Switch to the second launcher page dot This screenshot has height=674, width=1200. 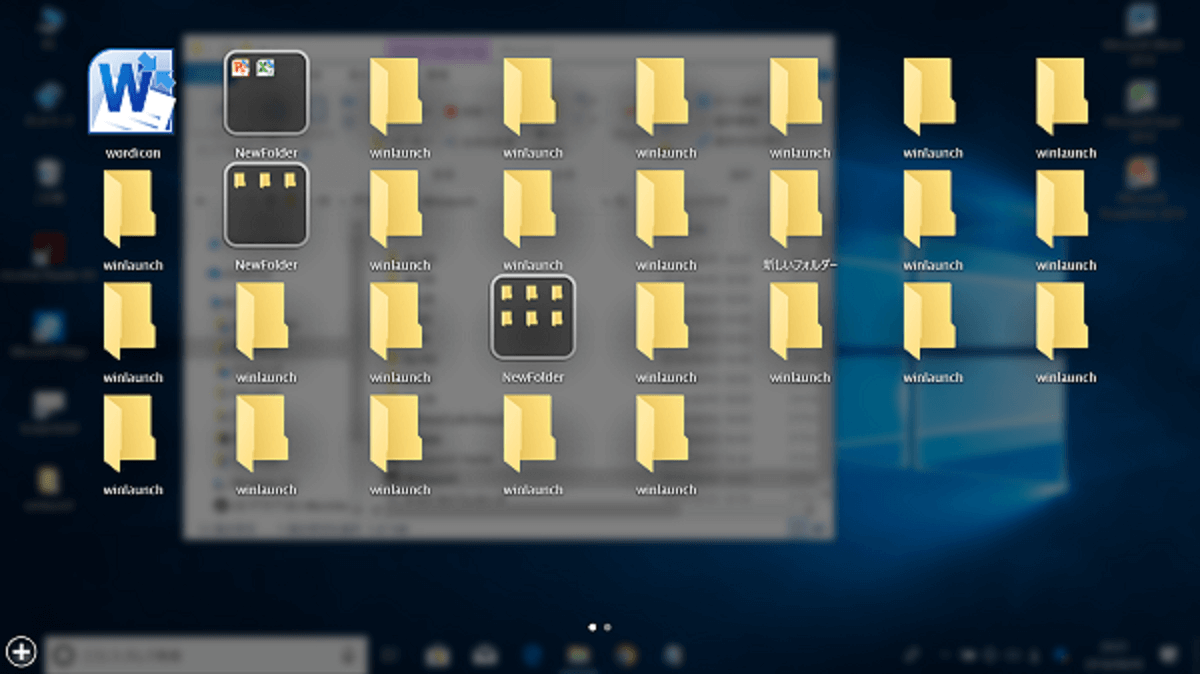(607, 627)
